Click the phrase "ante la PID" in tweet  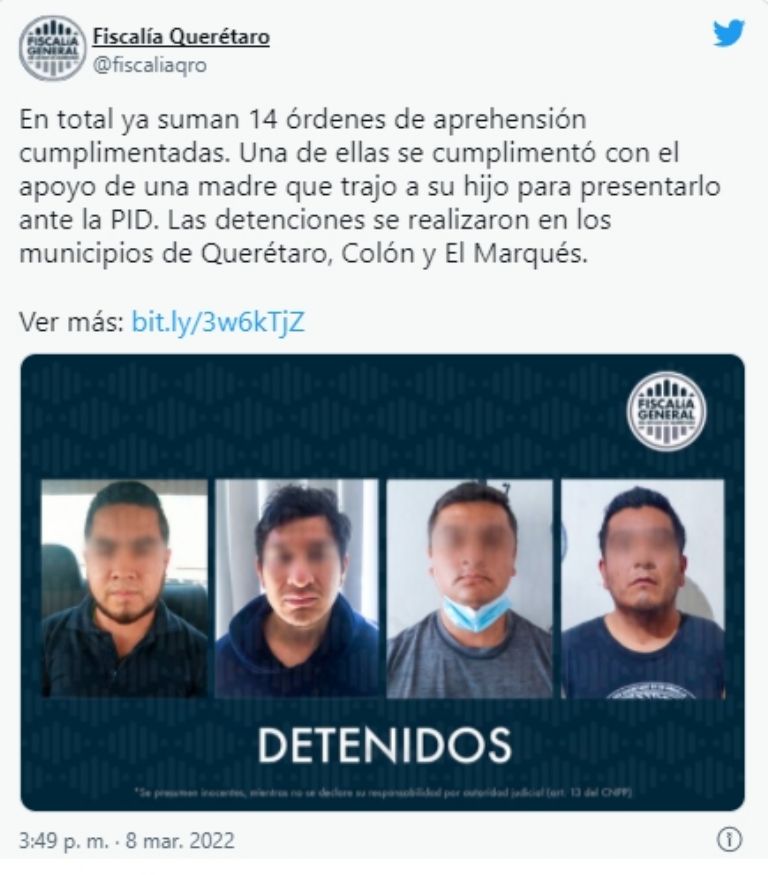[87, 220]
